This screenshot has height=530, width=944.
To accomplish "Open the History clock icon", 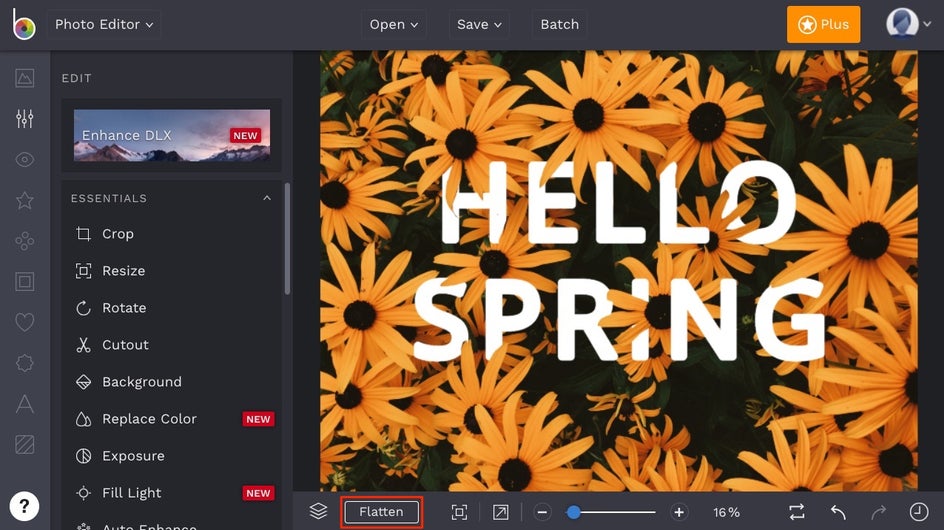I will (919, 512).
